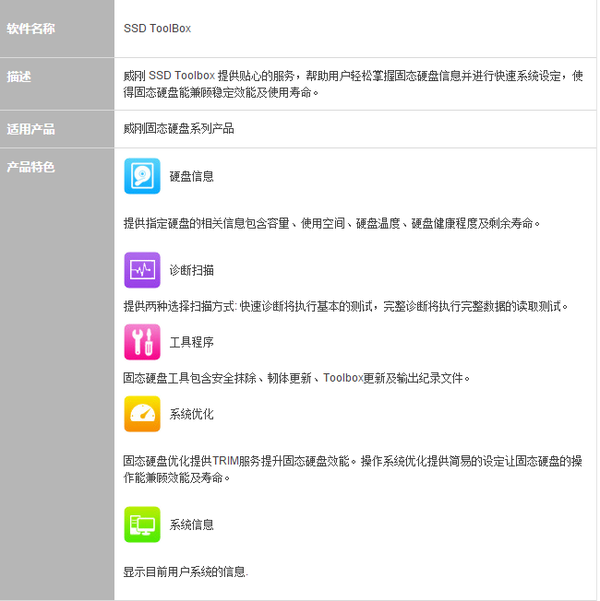Select the 工具程序 heading text
Image resolution: width=600 pixels, height=601 pixels.
[191, 342]
